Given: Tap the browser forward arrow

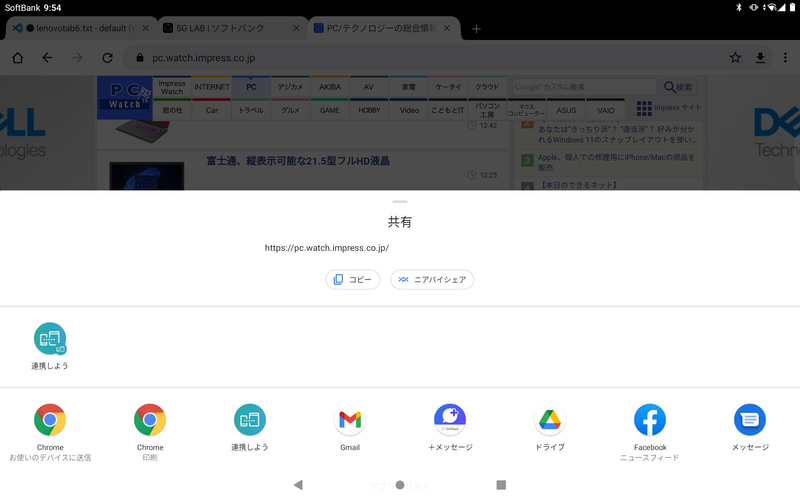Looking at the screenshot, I should click(x=77, y=58).
